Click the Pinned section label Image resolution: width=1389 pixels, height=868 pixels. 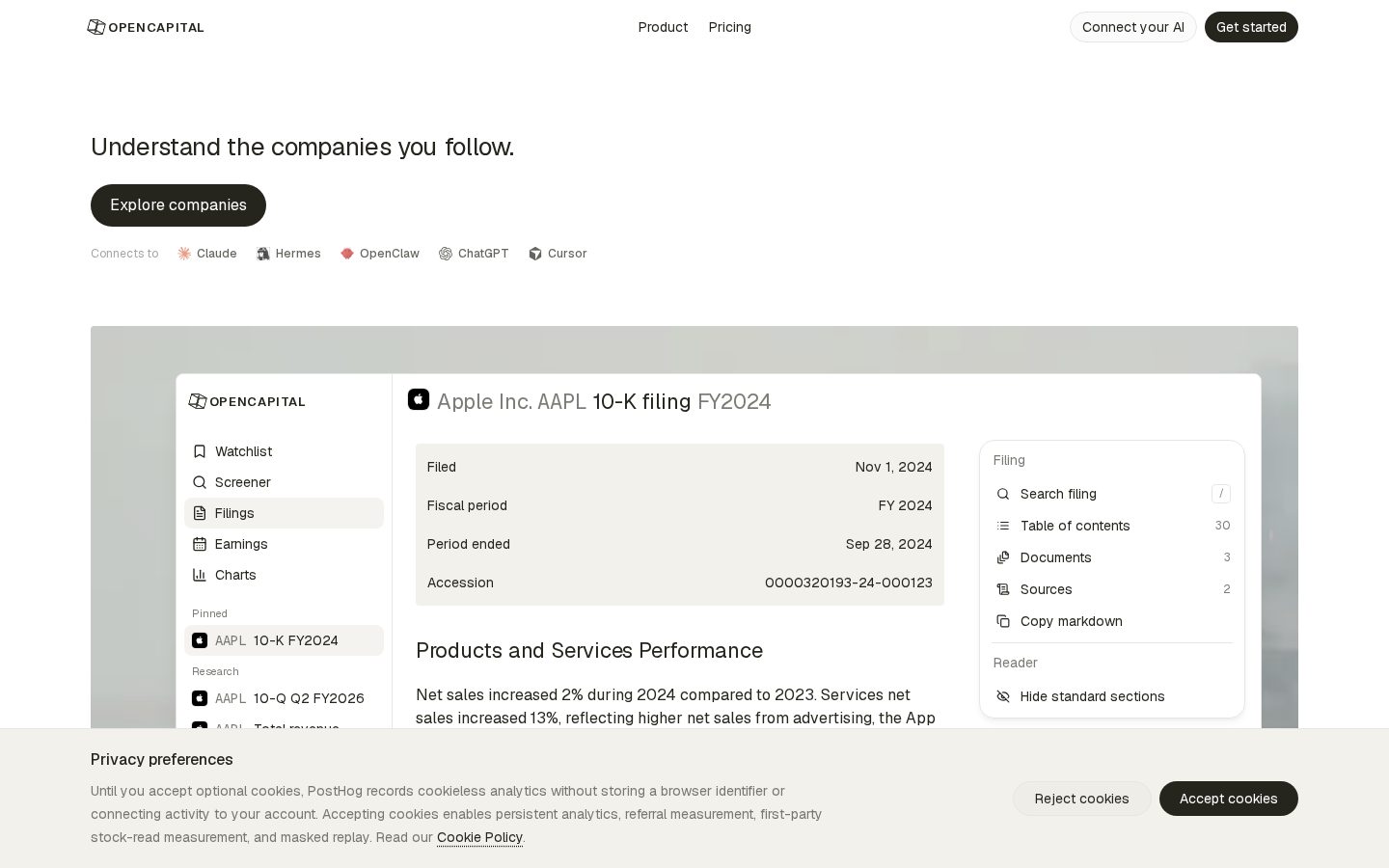(209, 613)
